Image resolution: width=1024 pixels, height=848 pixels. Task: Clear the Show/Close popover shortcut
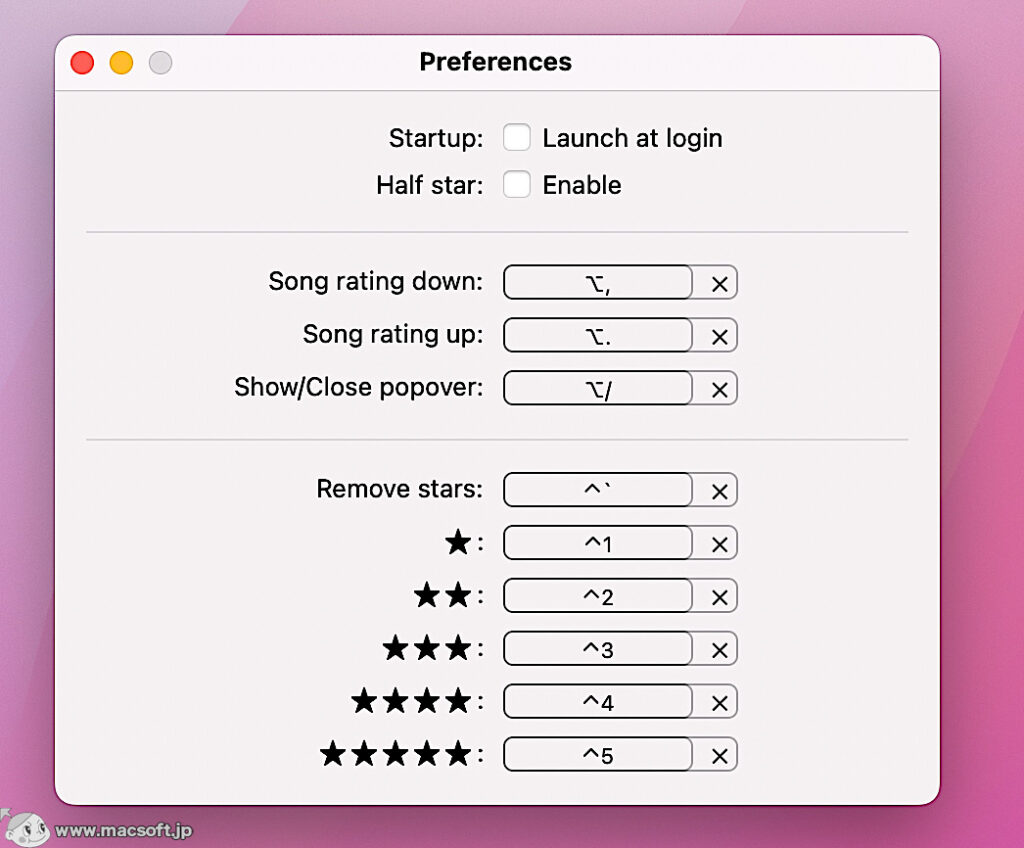tap(718, 389)
